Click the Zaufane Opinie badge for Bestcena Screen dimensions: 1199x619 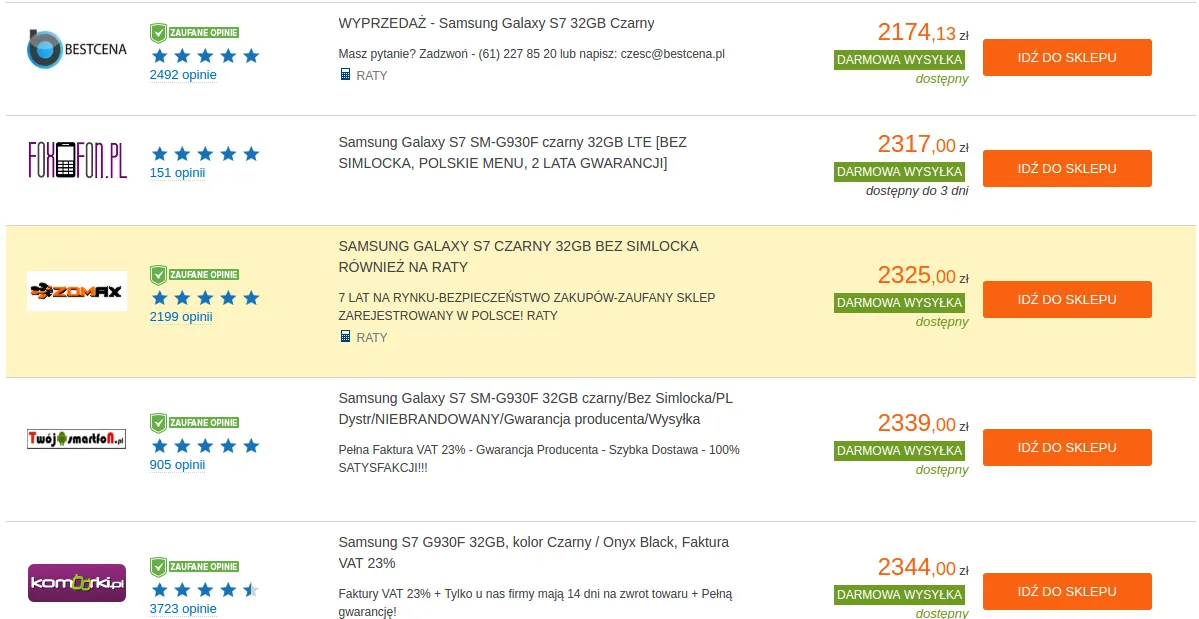pyautogui.click(x=194, y=32)
